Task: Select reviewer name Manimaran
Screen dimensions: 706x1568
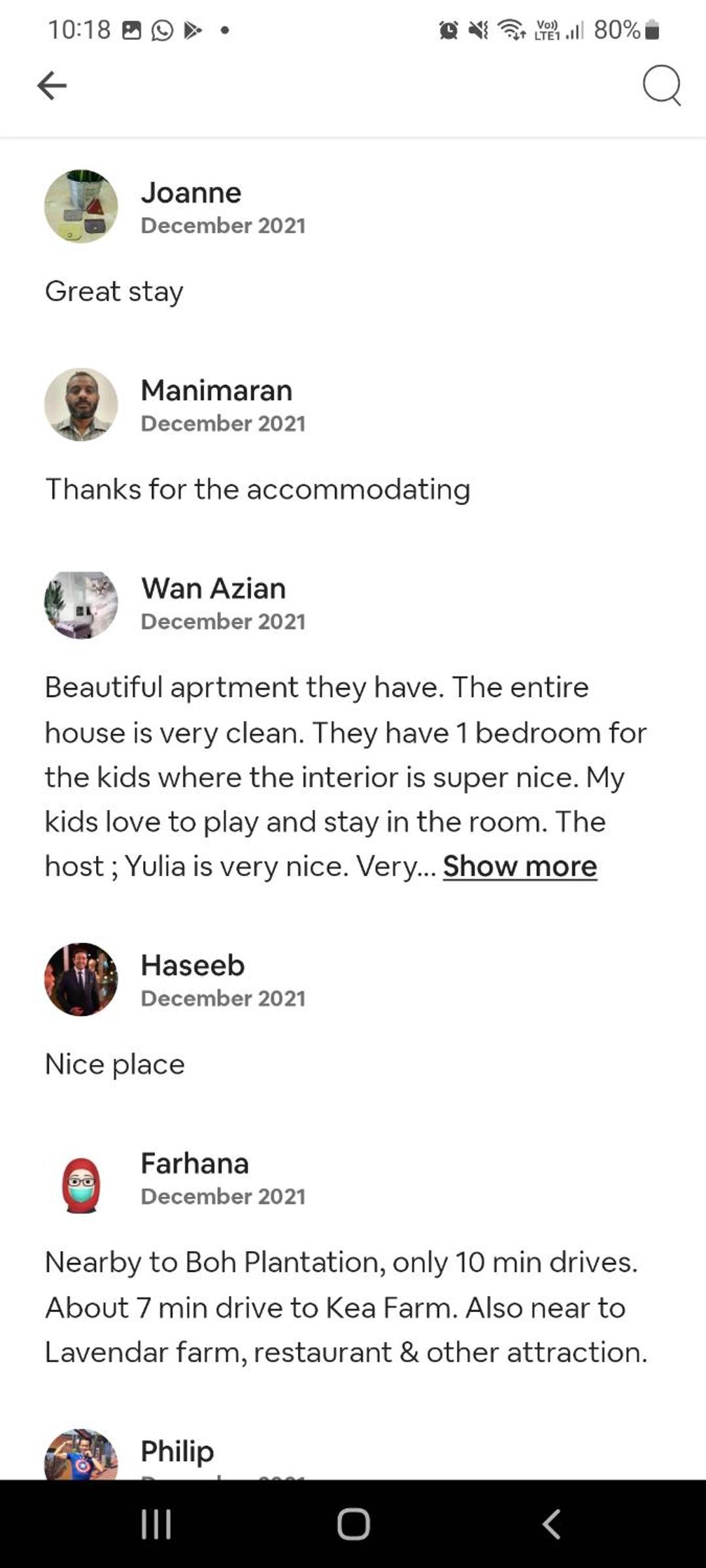Action: (x=216, y=391)
